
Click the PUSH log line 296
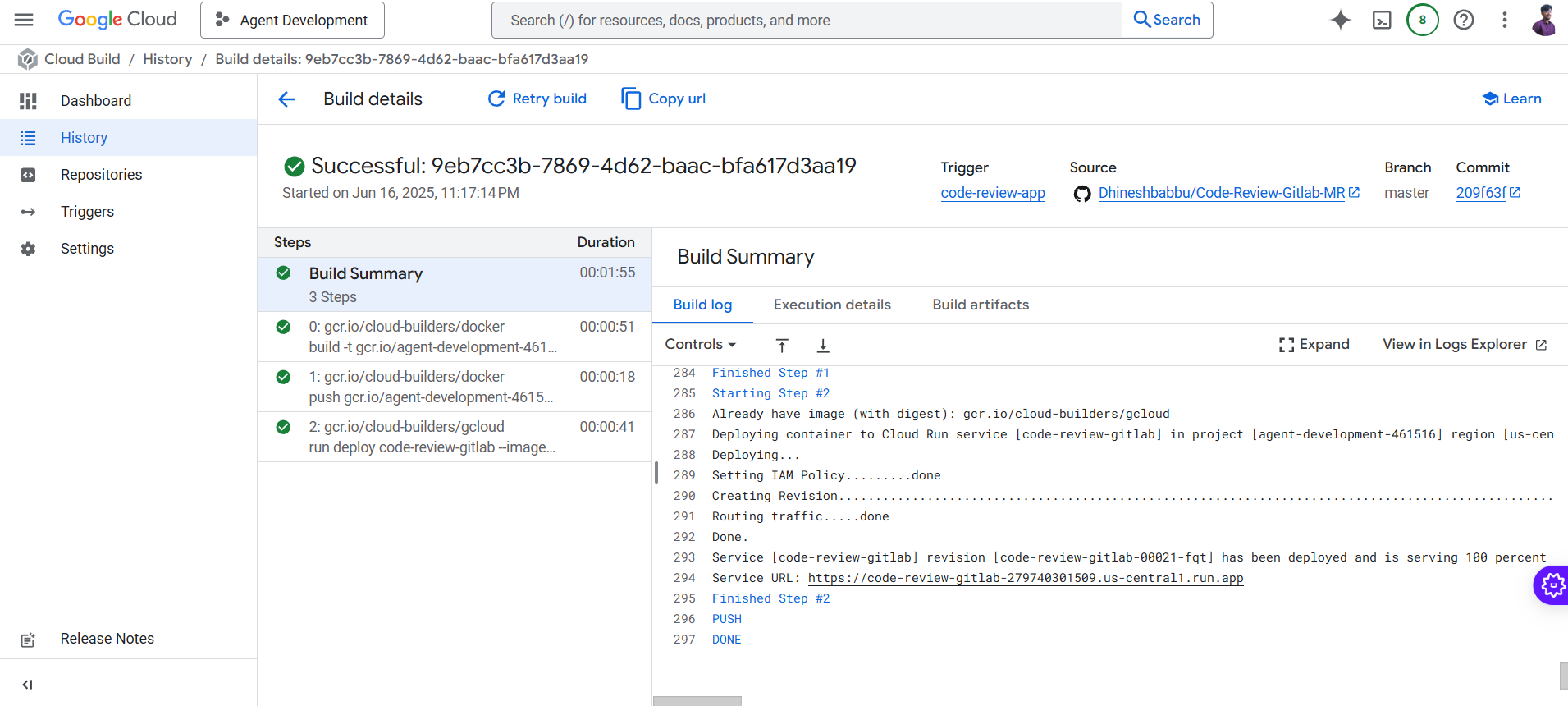point(726,619)
